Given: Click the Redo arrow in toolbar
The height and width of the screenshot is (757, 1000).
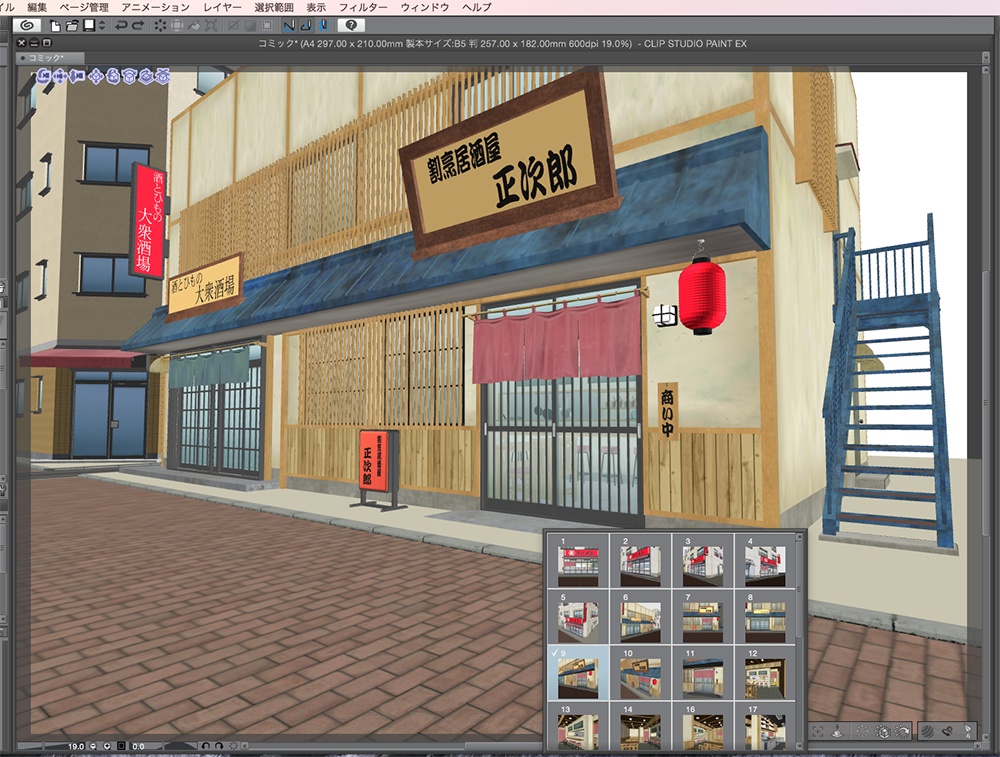Looking at the screenshot, I should 137,24.
